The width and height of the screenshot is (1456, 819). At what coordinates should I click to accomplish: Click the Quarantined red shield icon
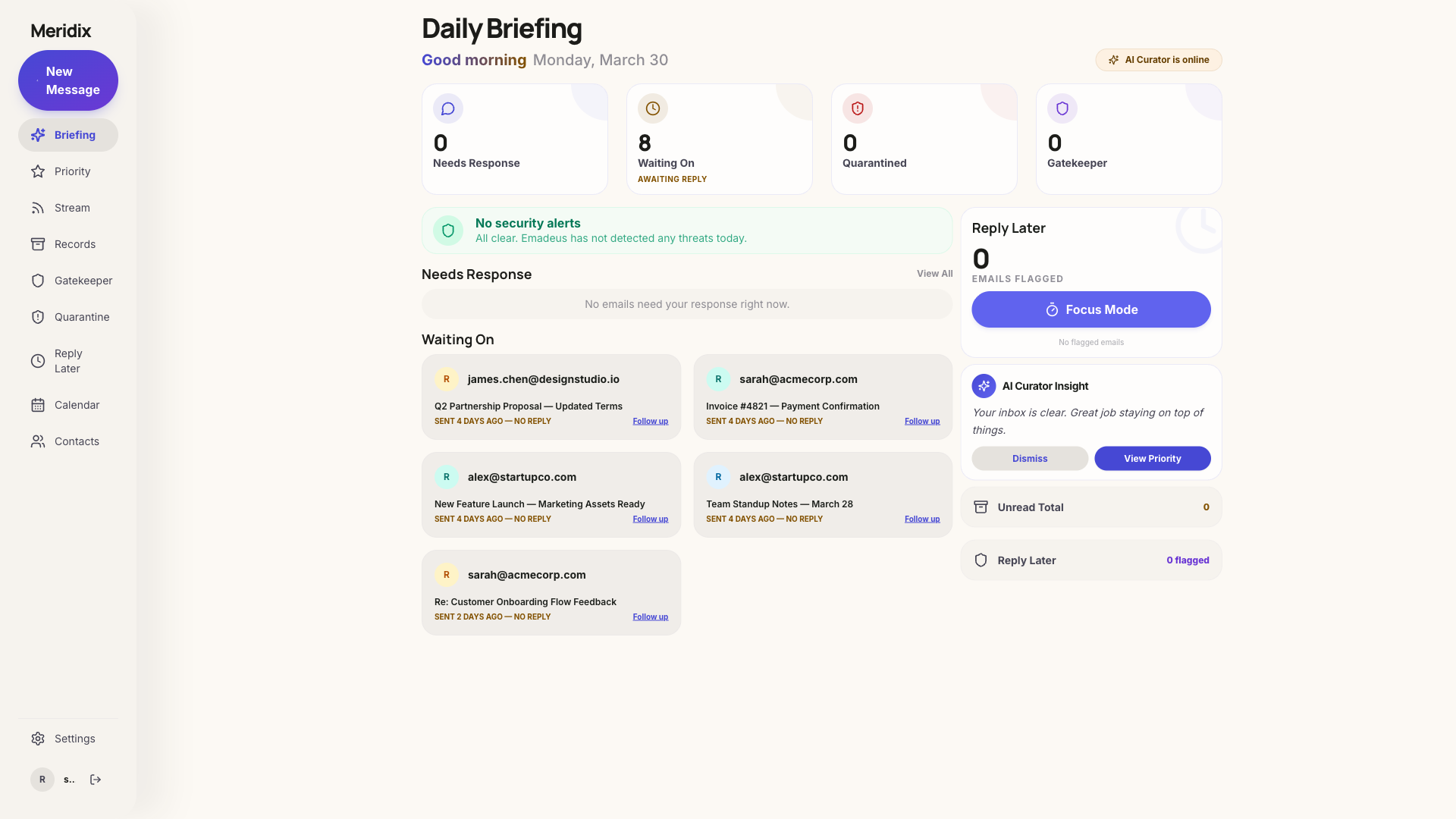point(858,108)
